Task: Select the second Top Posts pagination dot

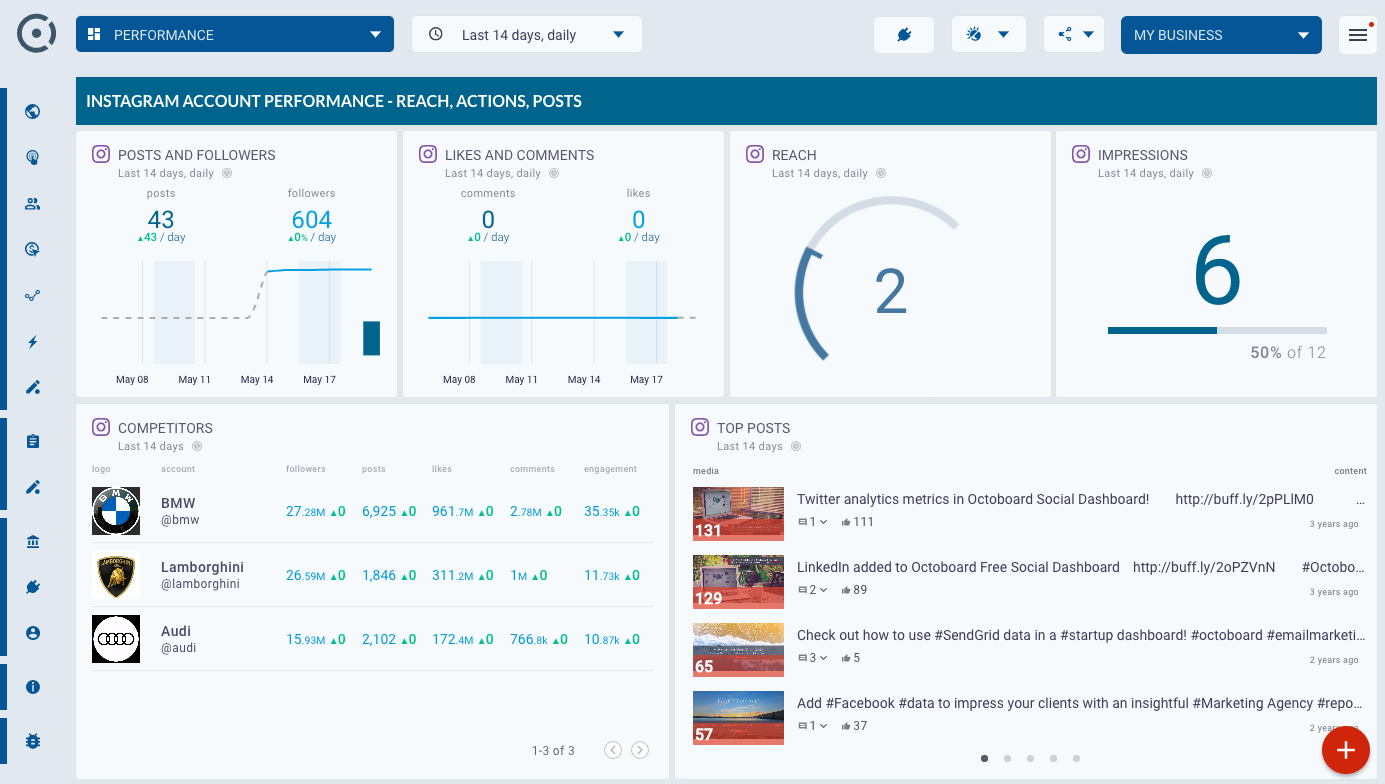Action: [x=1007, y=759]
